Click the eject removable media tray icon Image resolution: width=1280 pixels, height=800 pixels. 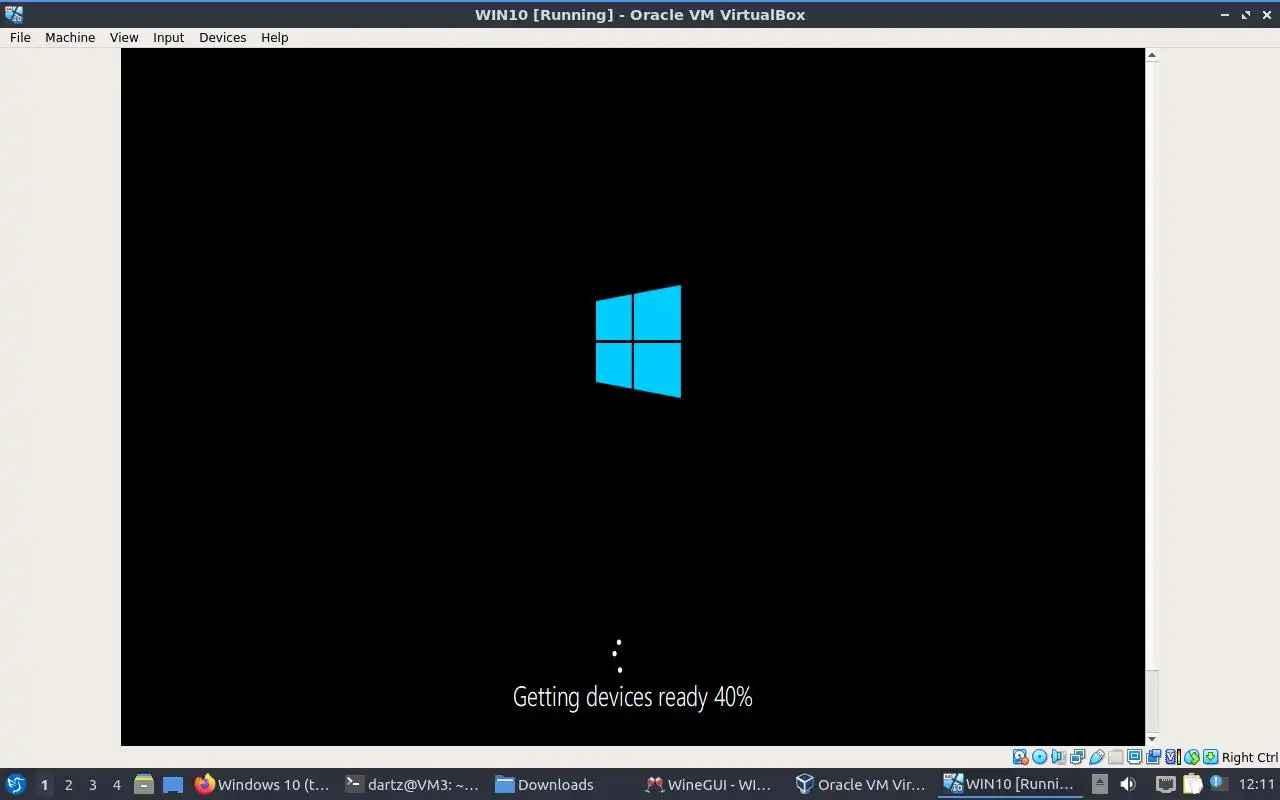point(1100,784)
